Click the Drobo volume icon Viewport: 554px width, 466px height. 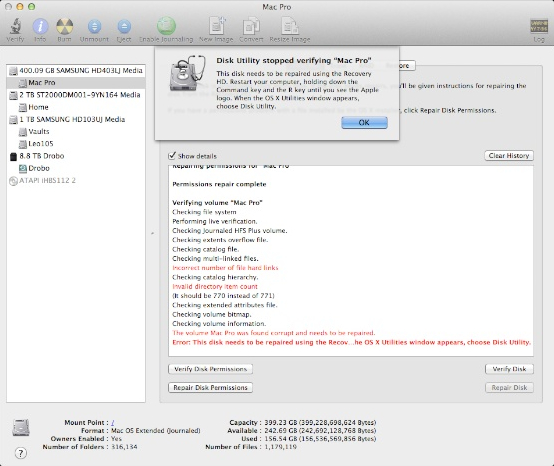tap(23, 169)
